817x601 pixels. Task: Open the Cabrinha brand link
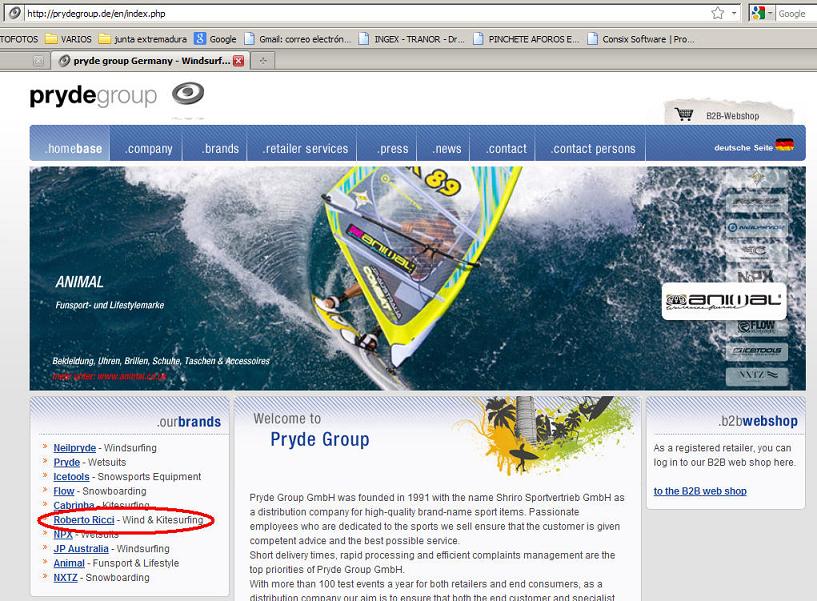pyautogui.click(x=74, y=505)
